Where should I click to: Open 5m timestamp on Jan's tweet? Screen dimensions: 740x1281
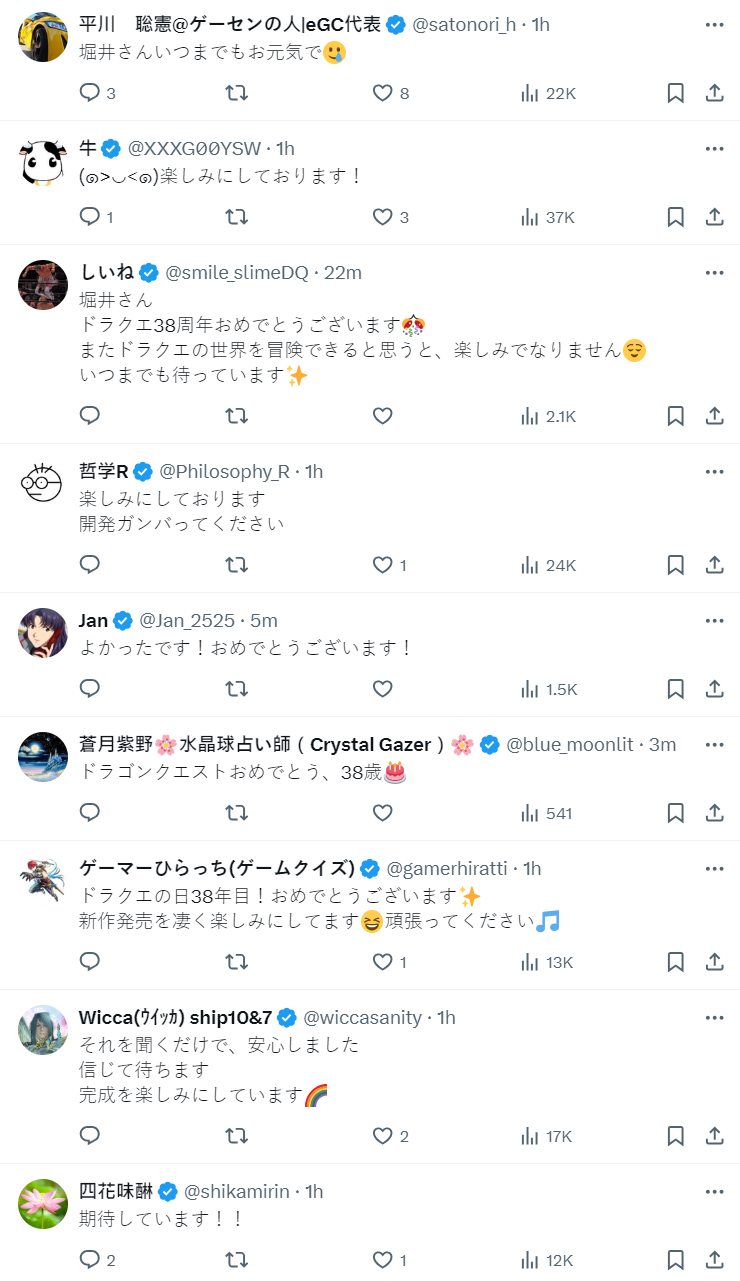point(264,621)
